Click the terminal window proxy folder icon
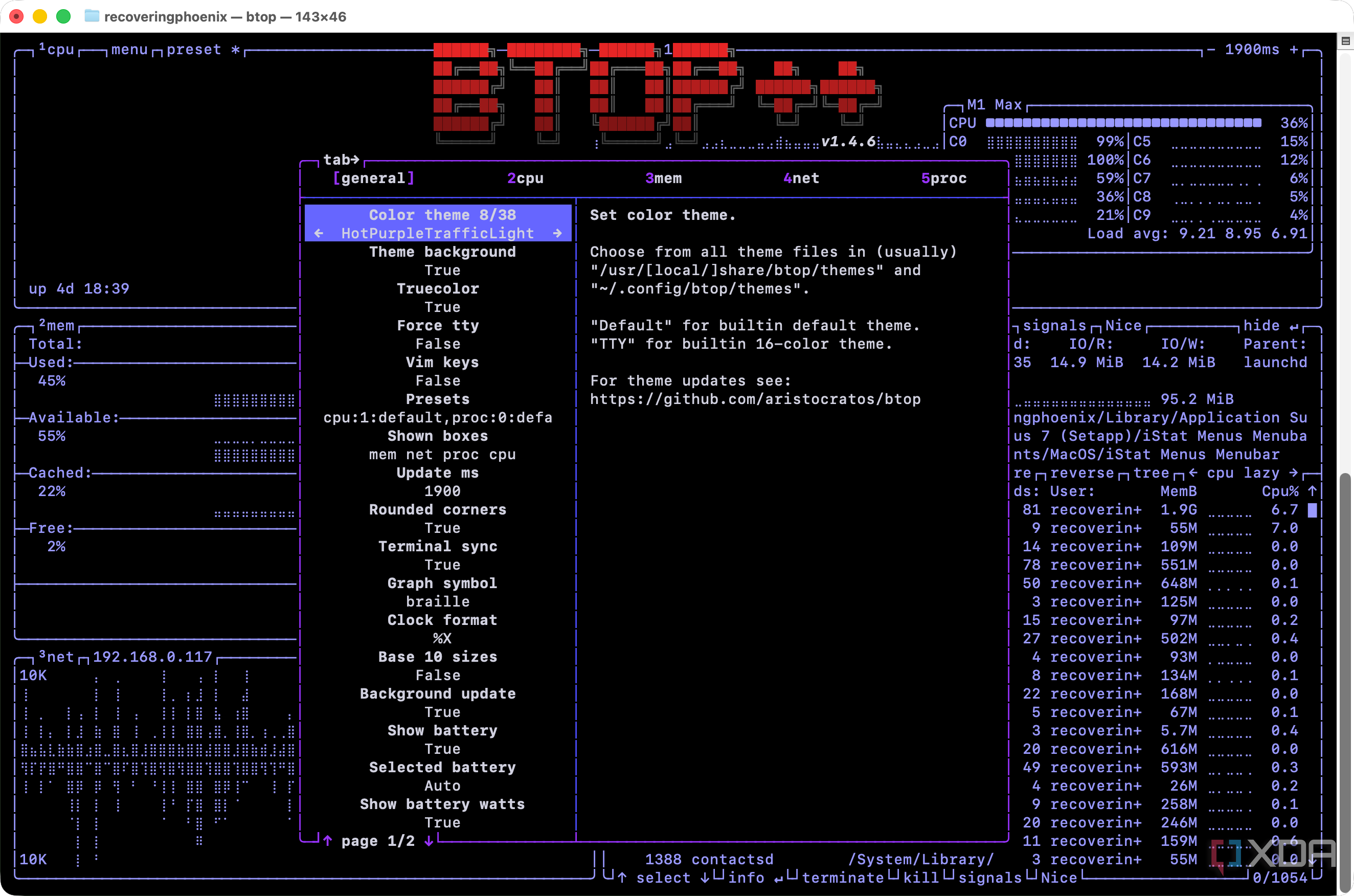The width and height of the screenshot is (1354, 896). tap(92, 16)
